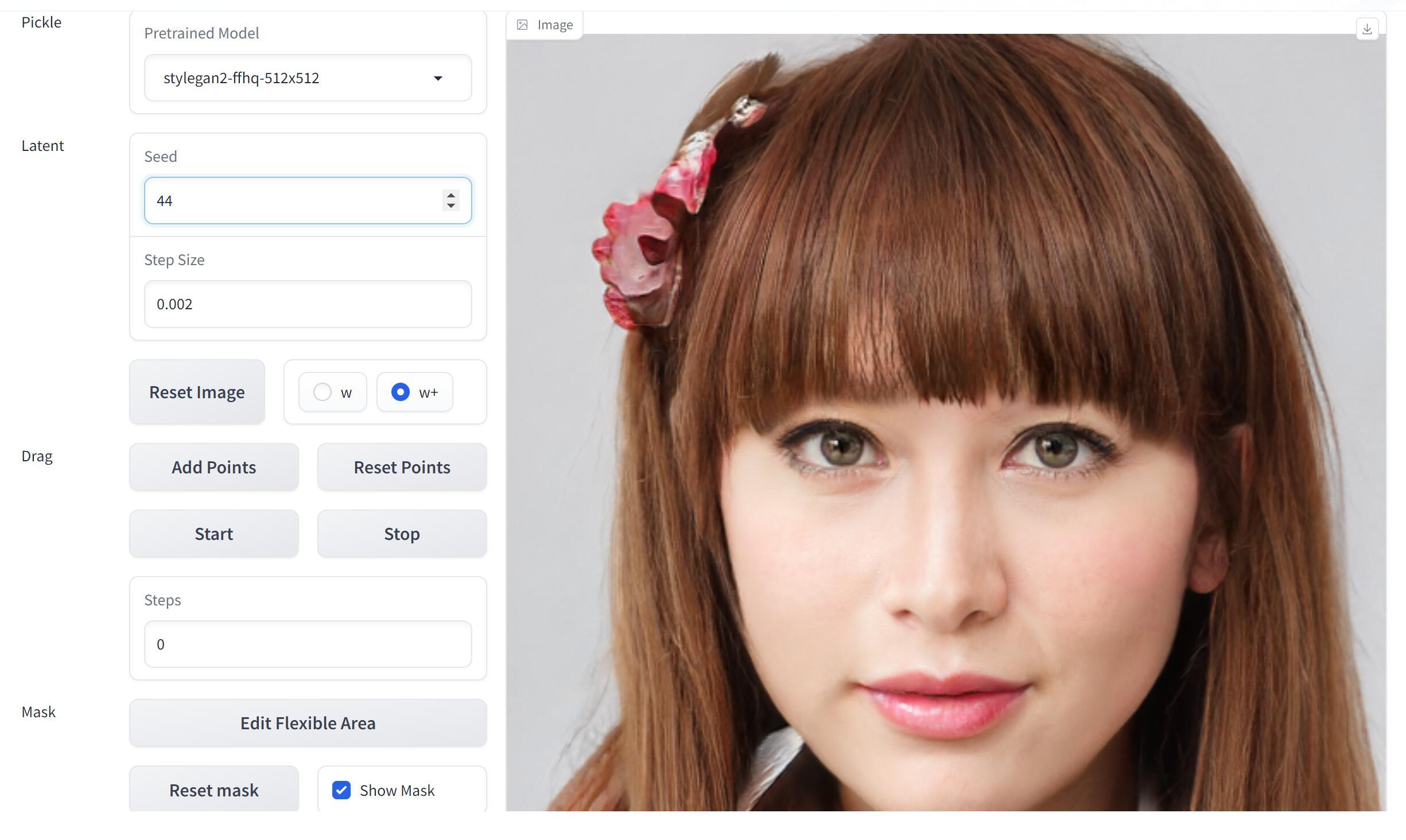
Task: Click the image download icon
Action: click(1367, 29)
